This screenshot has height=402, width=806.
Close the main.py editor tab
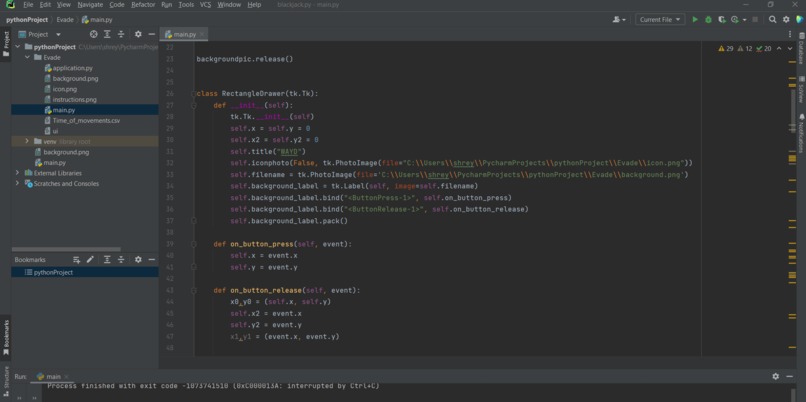[x=203, y=34]
